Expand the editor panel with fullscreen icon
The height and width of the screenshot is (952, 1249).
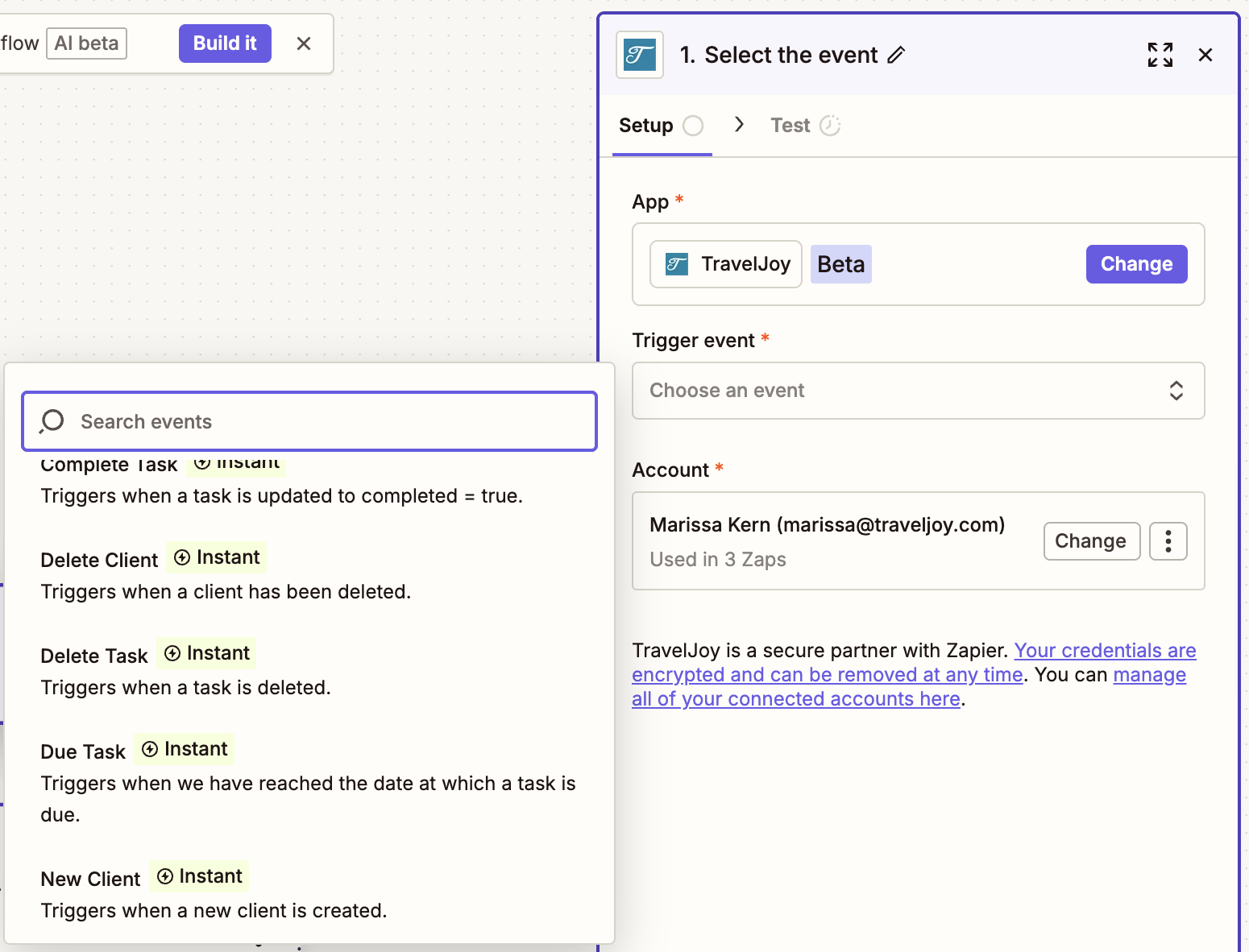coord(1160,56)
